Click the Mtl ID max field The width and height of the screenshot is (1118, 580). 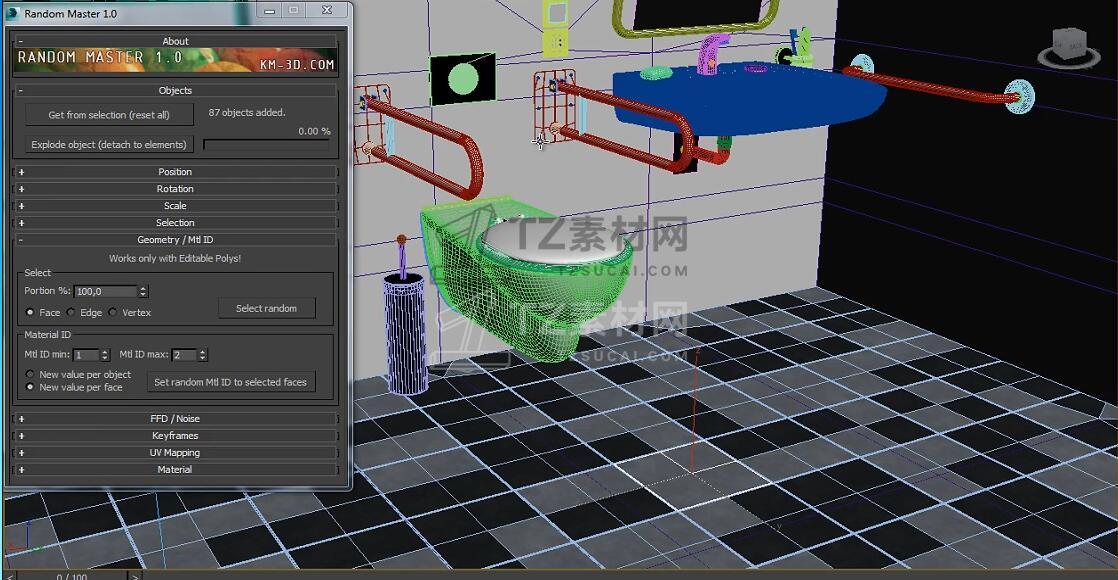coord(184,355)
